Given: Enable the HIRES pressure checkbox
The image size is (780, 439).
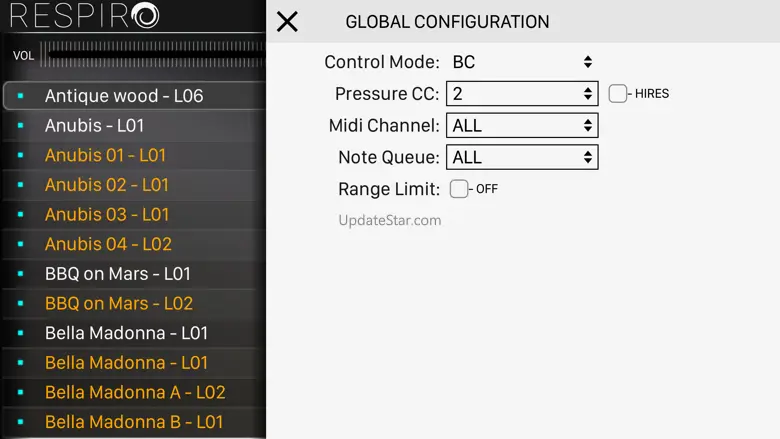Looking at the screenshot, I should point(618,94).
